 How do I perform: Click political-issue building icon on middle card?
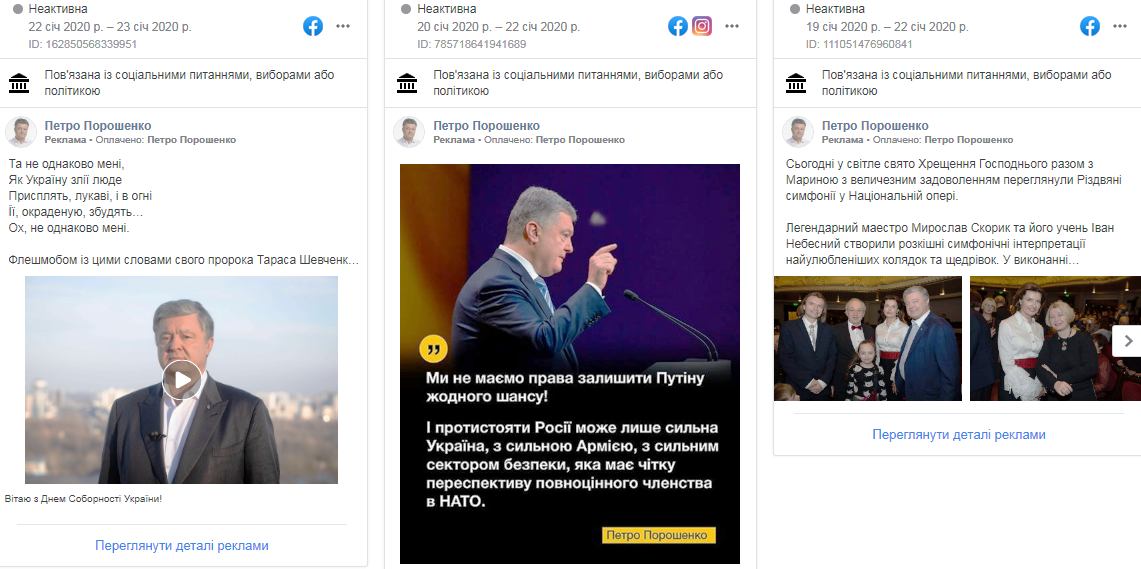tap(407, 83)
